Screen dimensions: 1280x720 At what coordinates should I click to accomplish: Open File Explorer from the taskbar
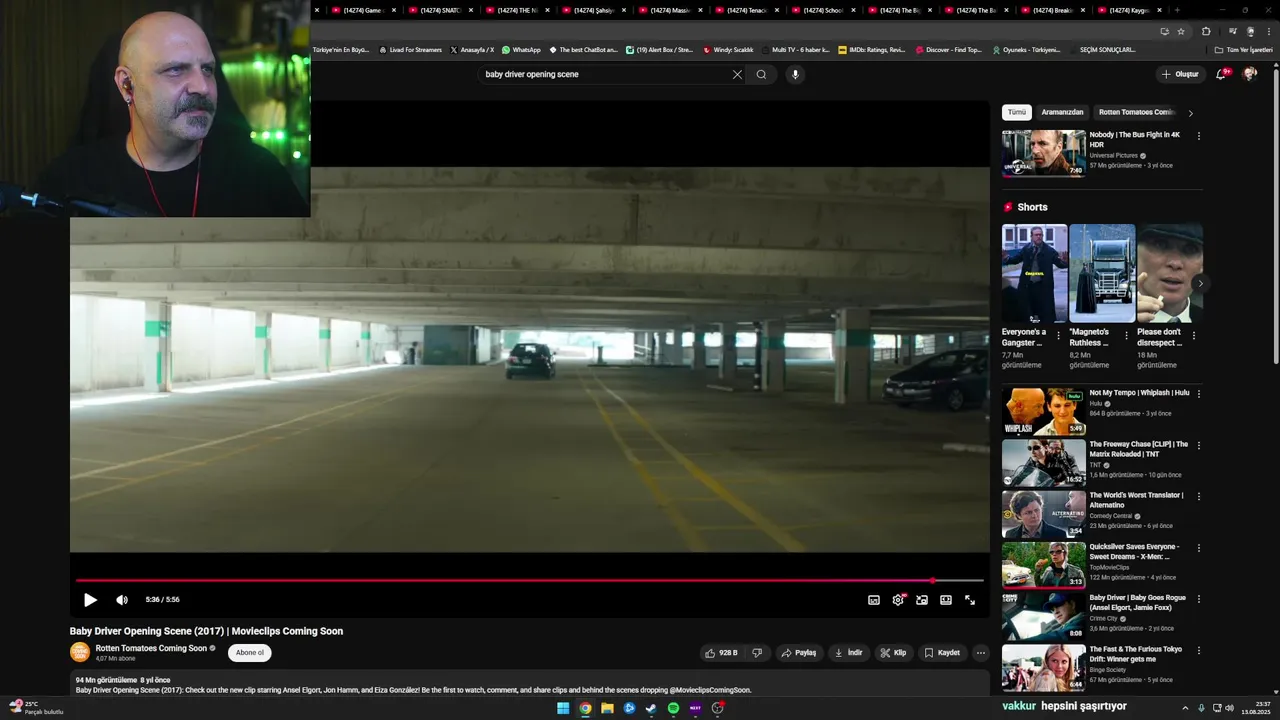pyautogui.click(x=607, y=708)
